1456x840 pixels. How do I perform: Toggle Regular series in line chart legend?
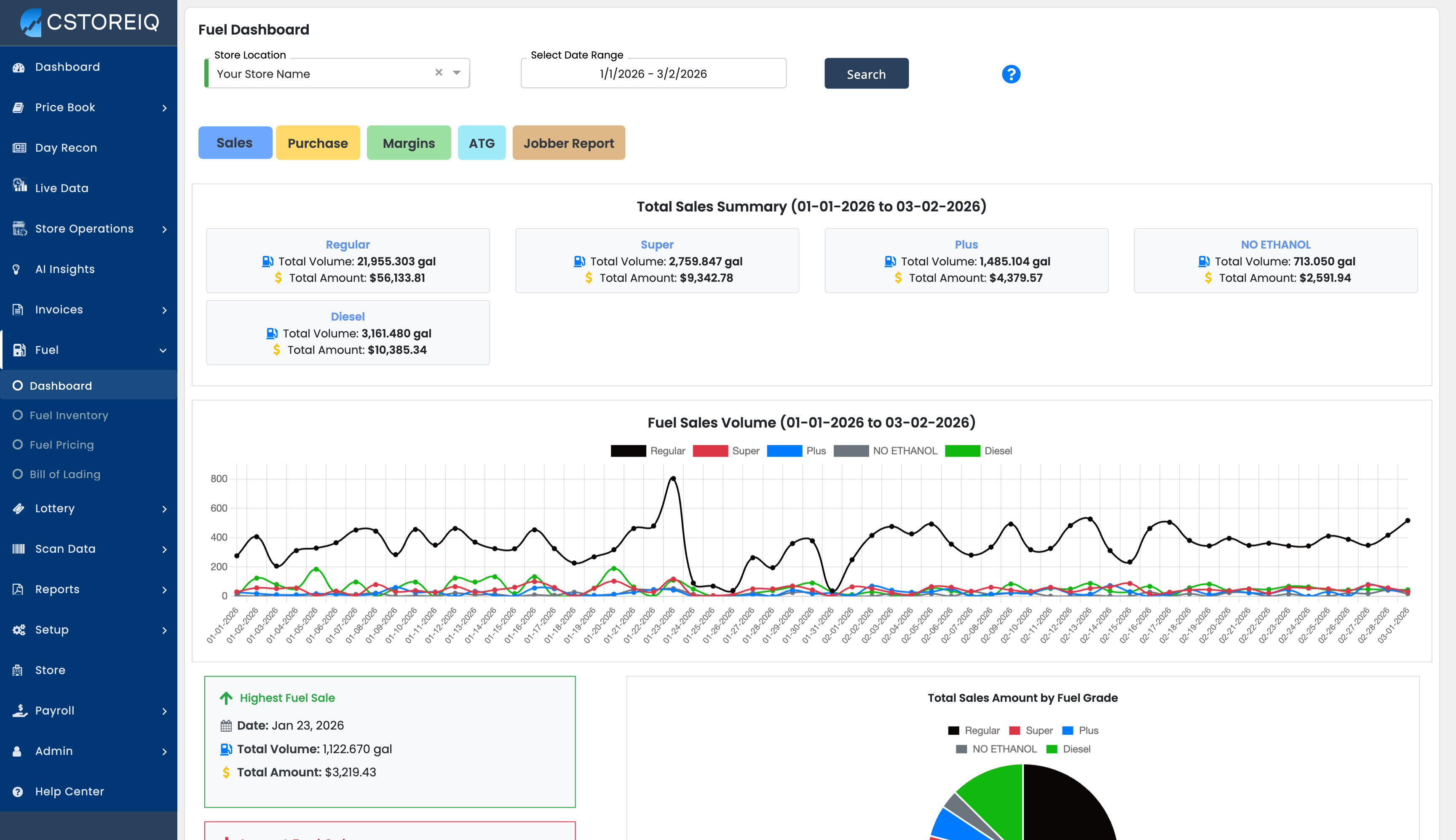(x=628, y=451)
